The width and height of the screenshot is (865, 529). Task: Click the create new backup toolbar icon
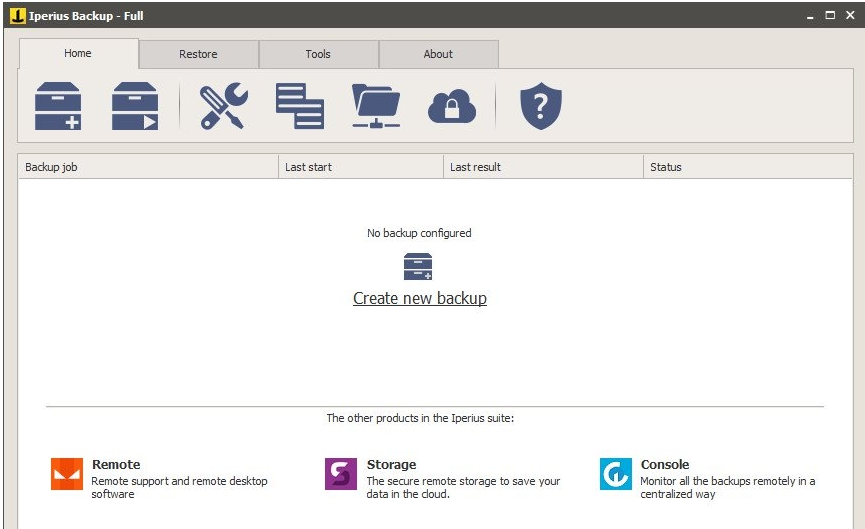[58, 106]
